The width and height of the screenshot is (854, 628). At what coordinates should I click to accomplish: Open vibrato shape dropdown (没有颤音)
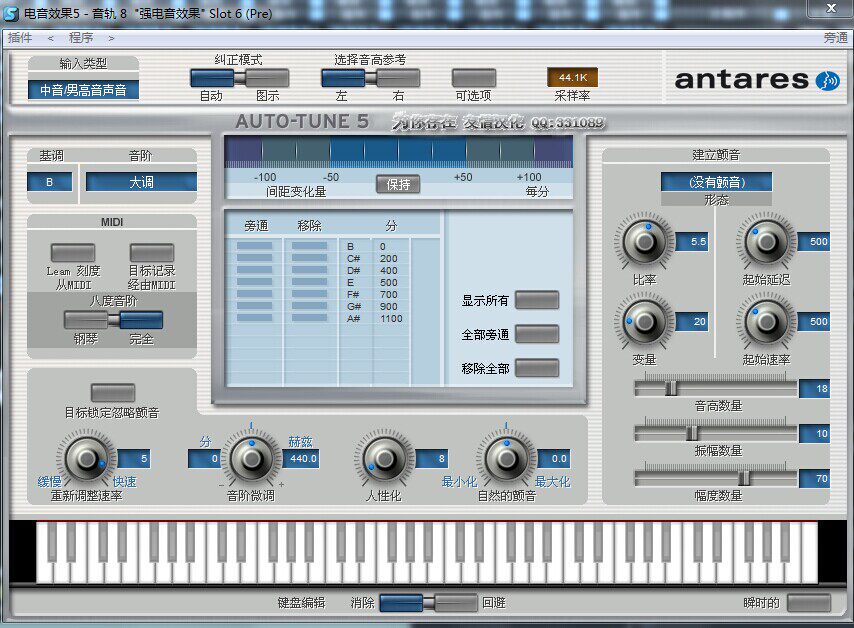click(716, 182)
